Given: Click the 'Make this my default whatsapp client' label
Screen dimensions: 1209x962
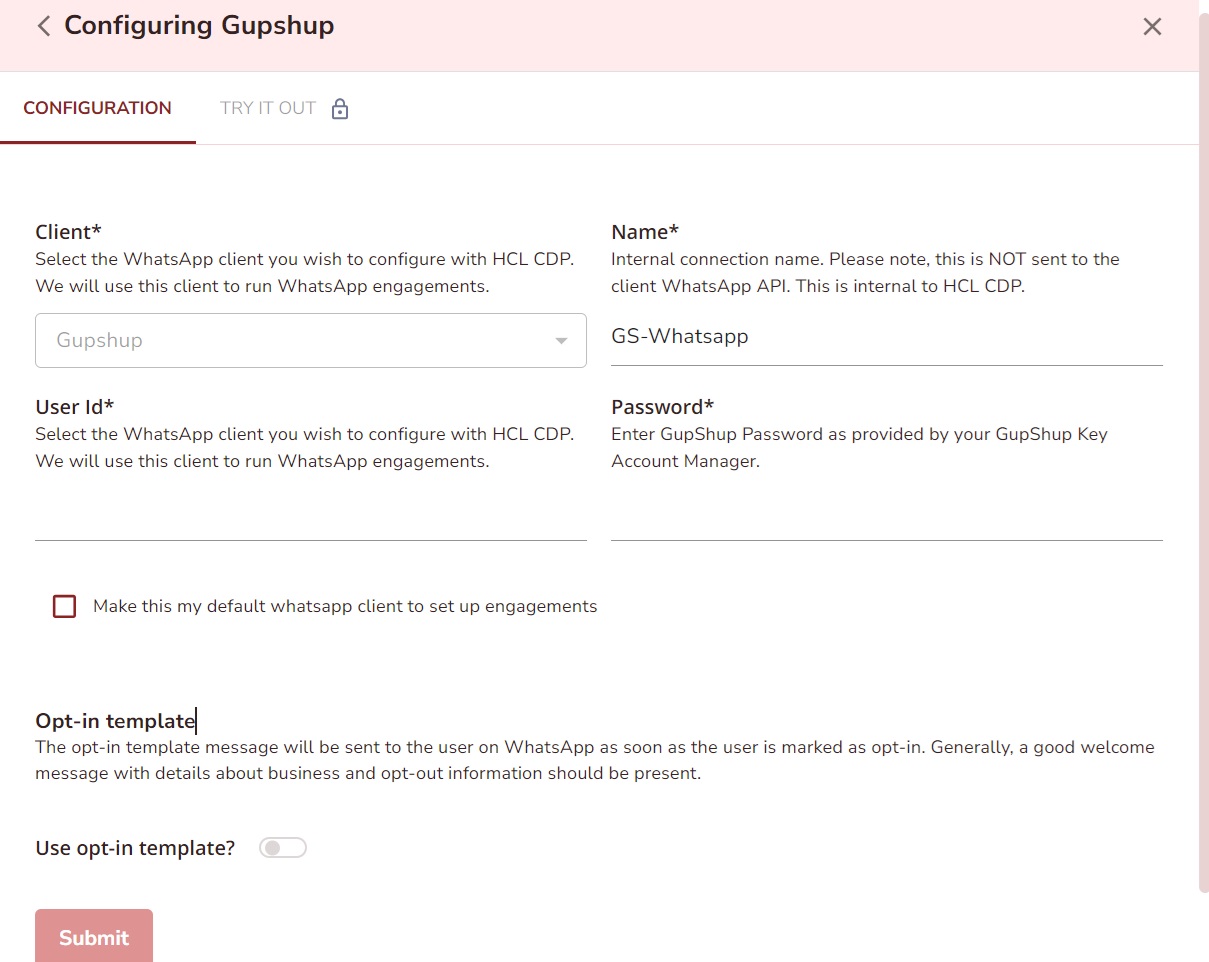Looking at the screenshot, I should pos(345,606).
